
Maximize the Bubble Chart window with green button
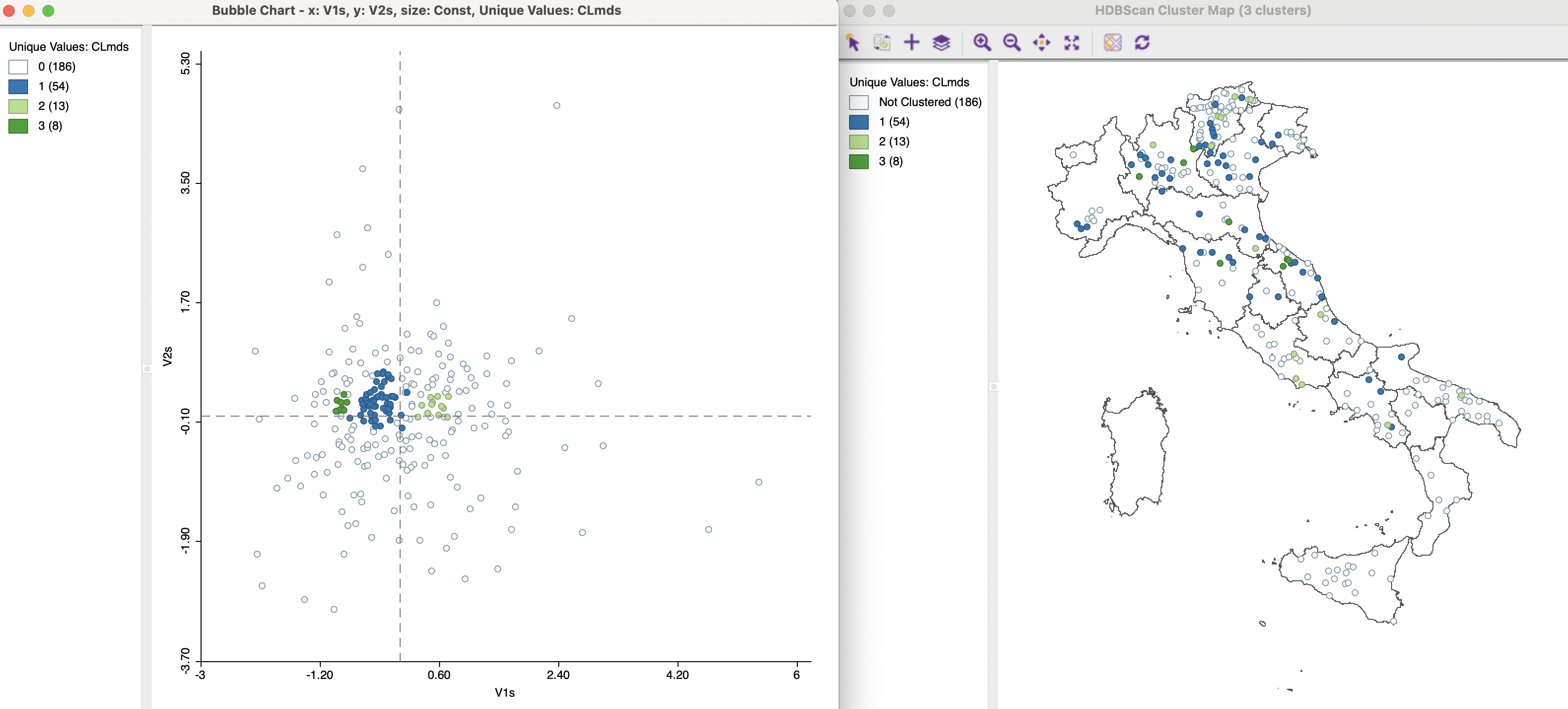[x=48, y=10]
